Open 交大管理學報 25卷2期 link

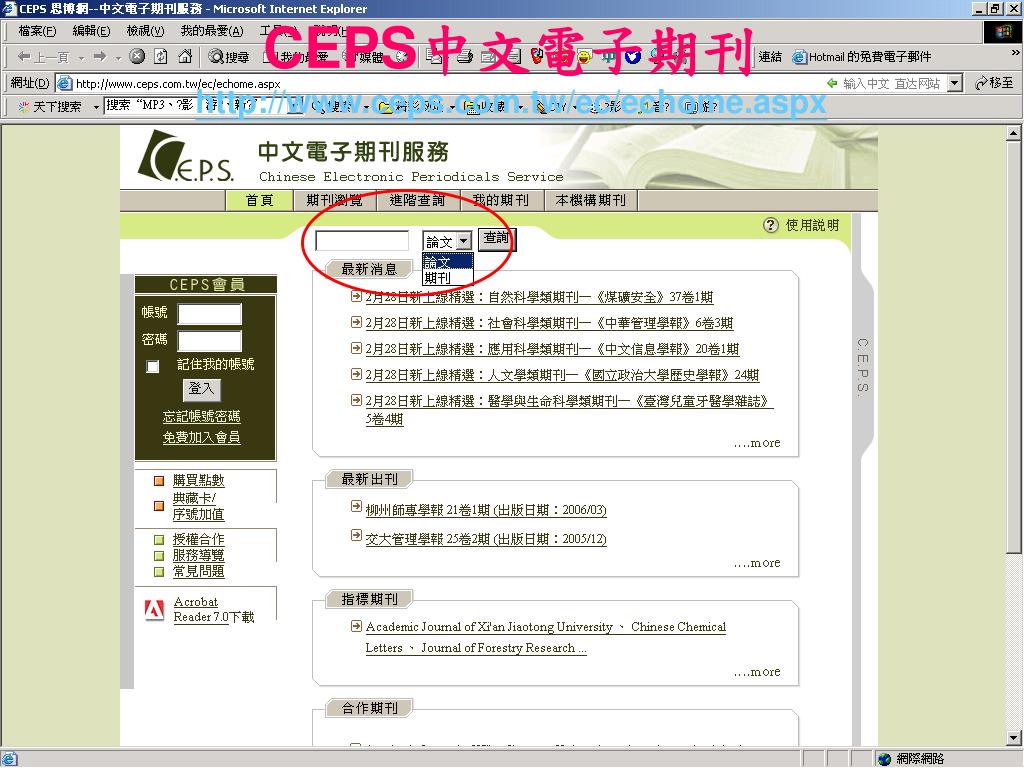[486, 539]
